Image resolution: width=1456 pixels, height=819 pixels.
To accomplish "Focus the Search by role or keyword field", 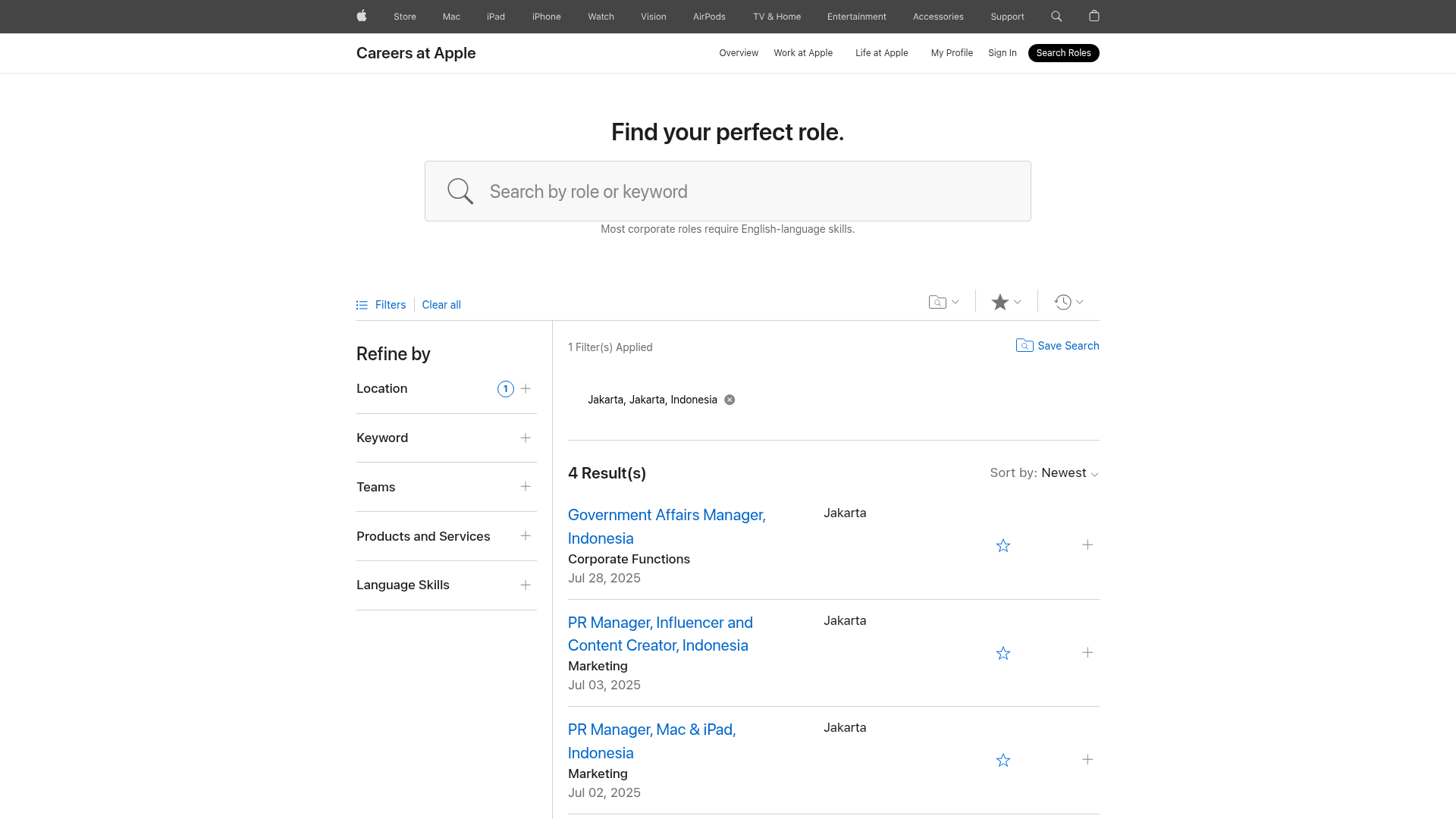I will 728,191.
